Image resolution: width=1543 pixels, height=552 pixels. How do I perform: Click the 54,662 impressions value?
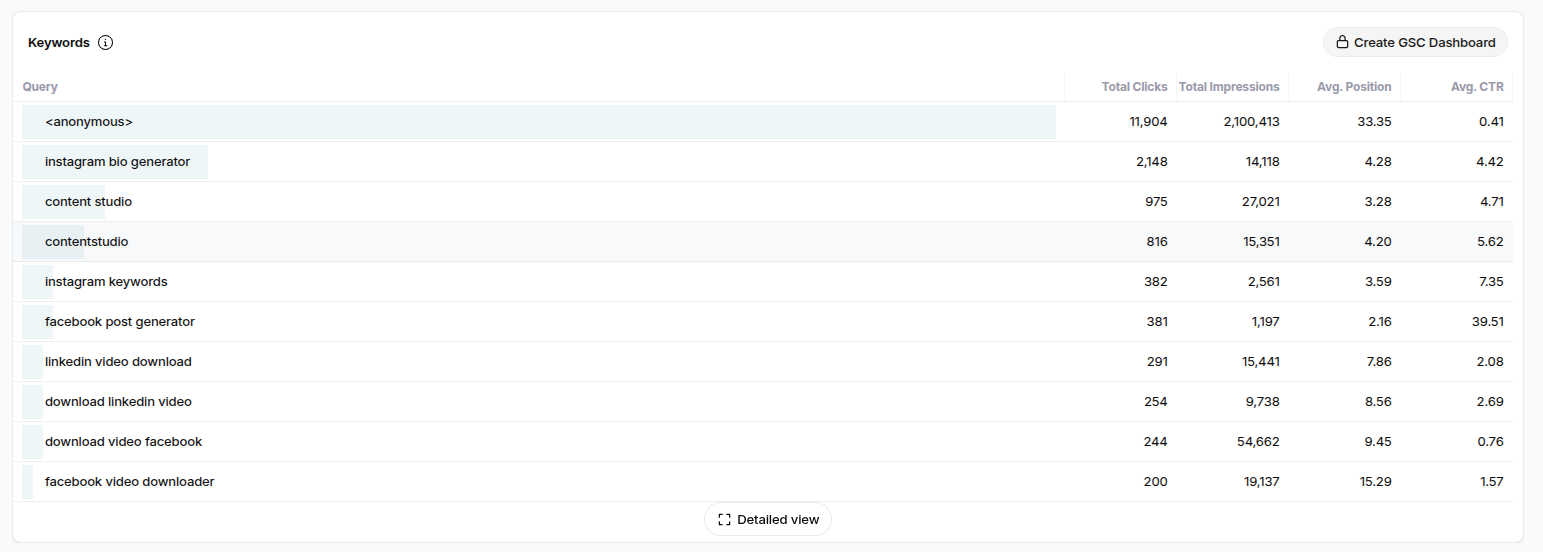point(1259,442)
